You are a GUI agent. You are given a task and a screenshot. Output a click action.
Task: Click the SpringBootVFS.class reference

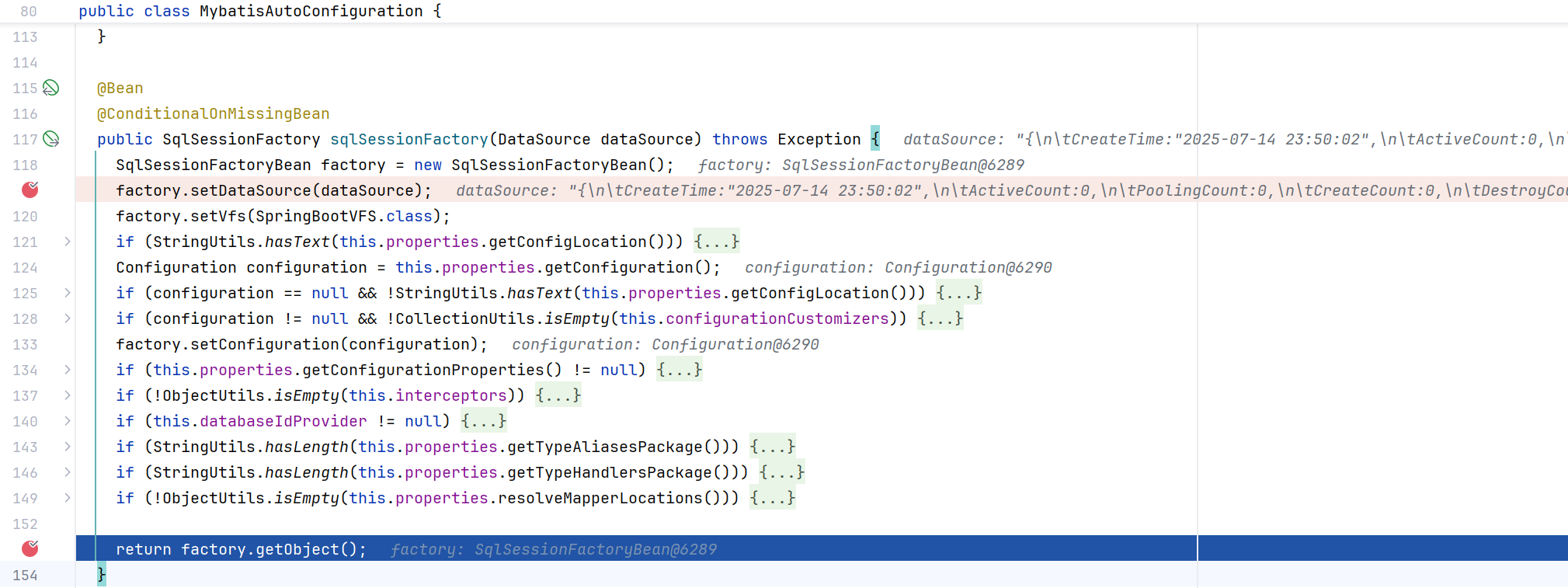coord(344,216)
